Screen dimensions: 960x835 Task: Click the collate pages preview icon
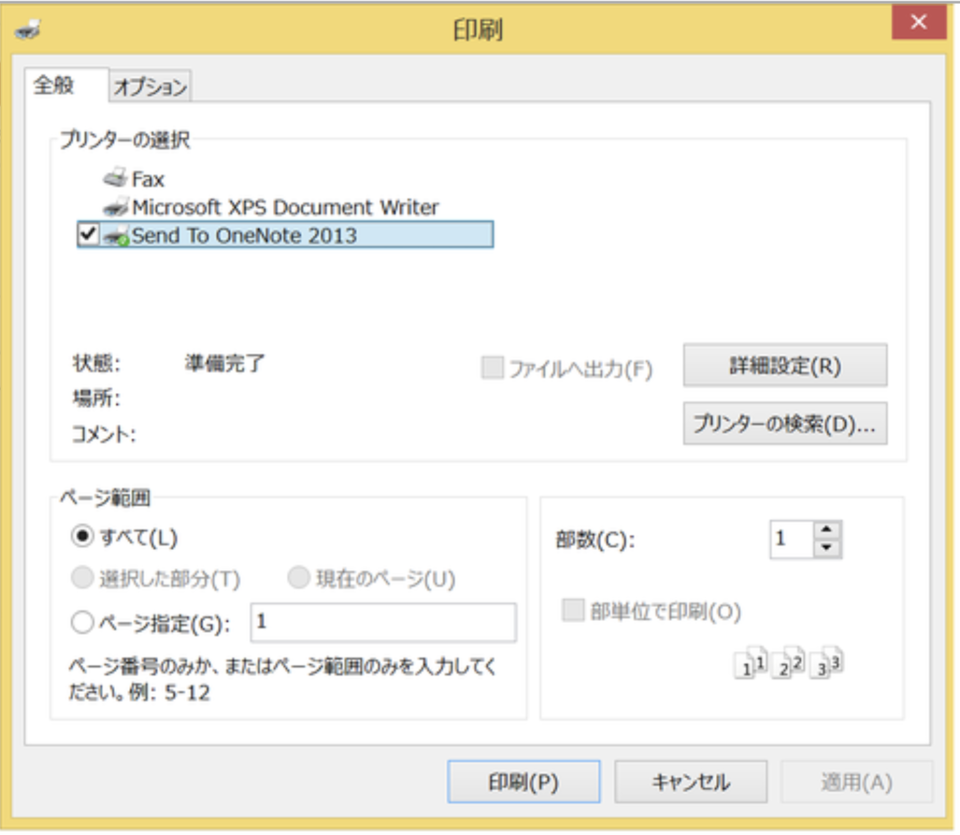[789, 662]
